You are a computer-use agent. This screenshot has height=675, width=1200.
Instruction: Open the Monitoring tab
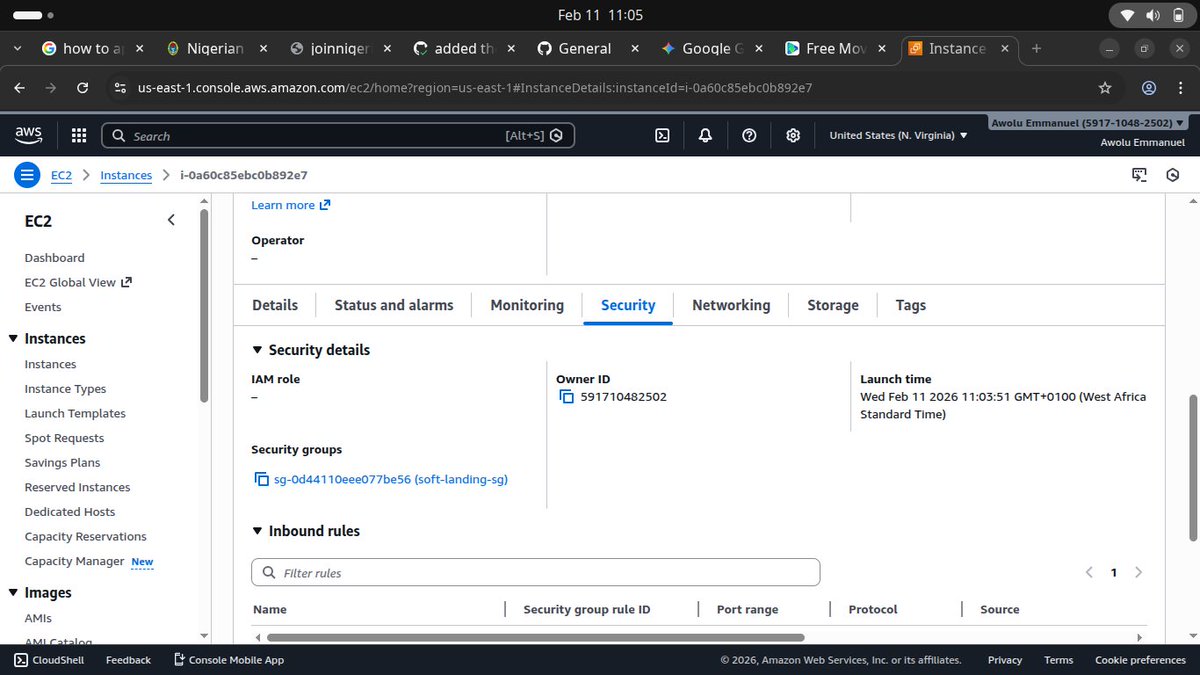tap(527, 306)
